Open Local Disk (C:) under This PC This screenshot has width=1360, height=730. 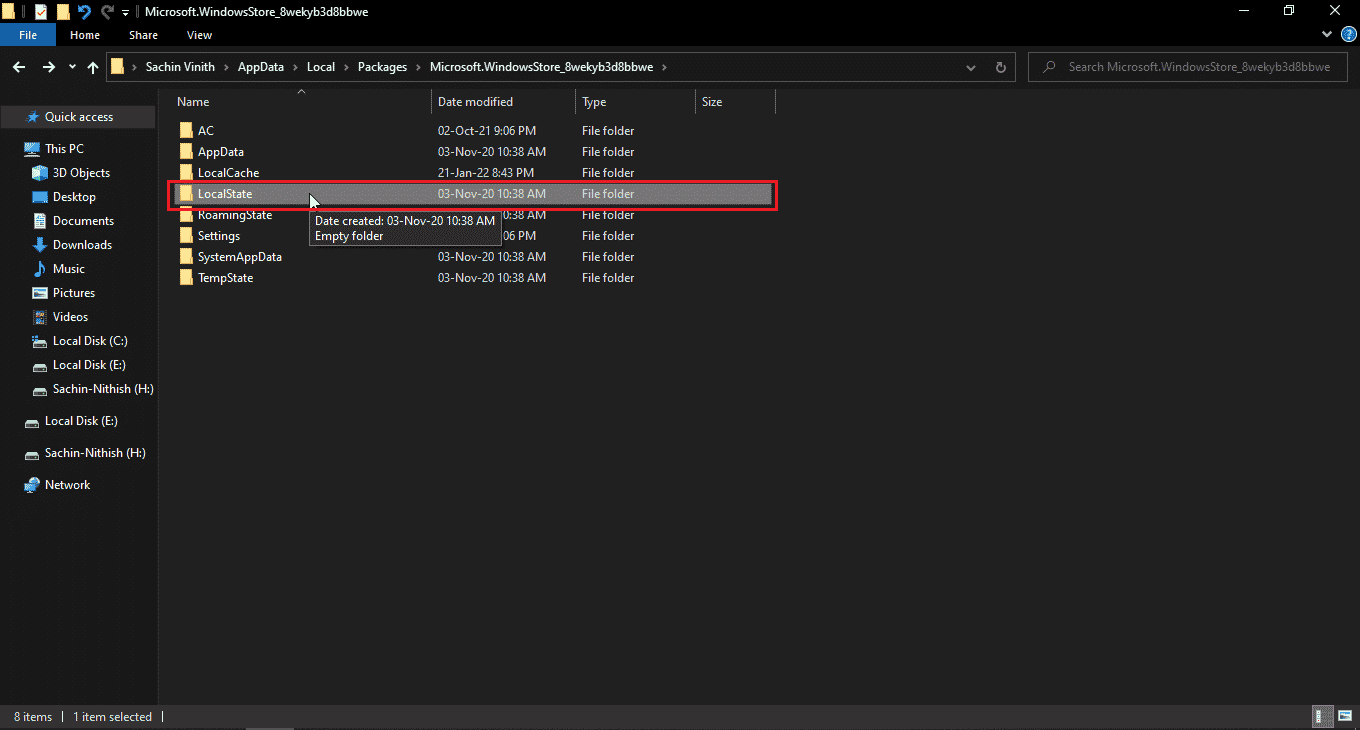[90, 341]
